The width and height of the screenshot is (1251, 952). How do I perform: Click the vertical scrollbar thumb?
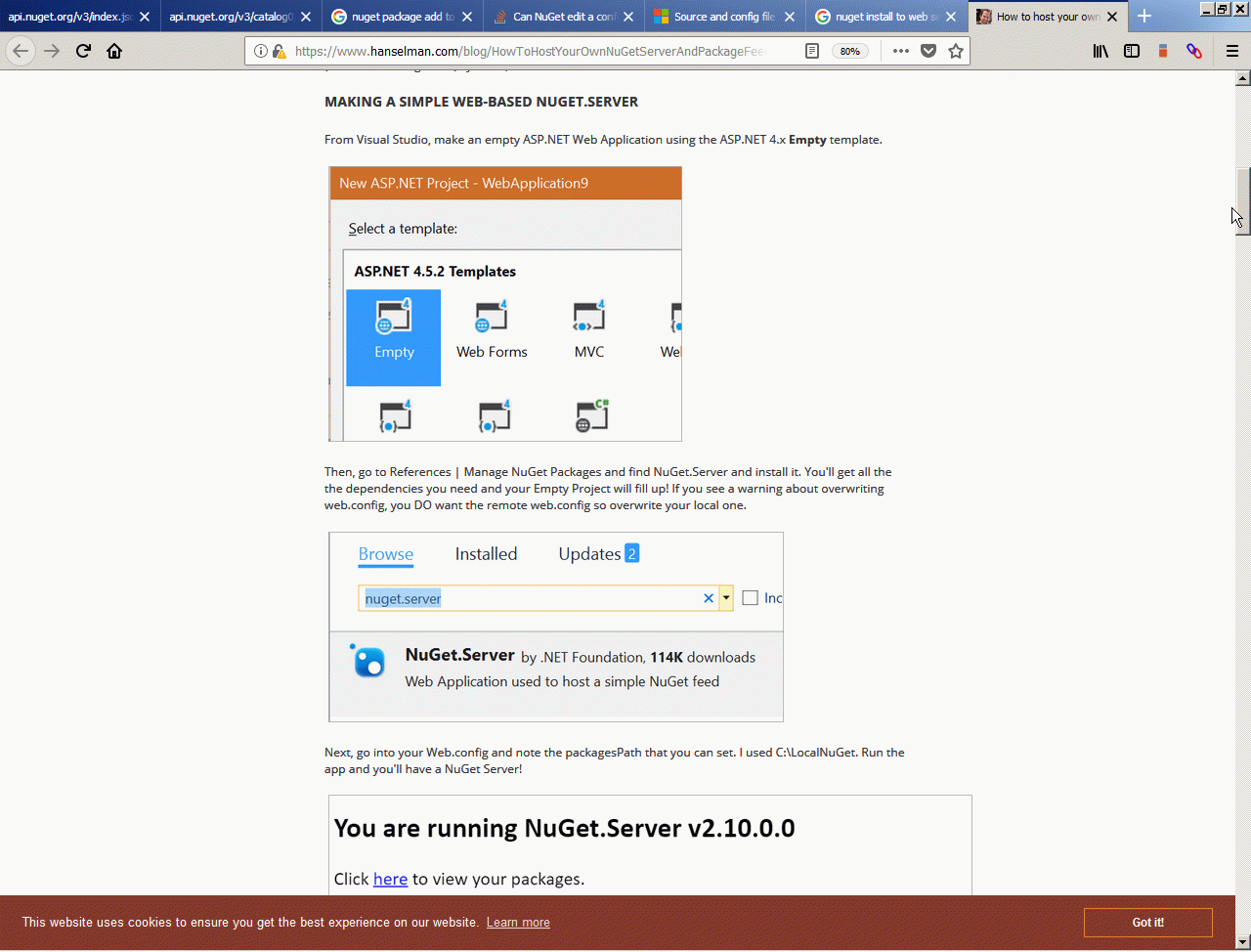1243,201
